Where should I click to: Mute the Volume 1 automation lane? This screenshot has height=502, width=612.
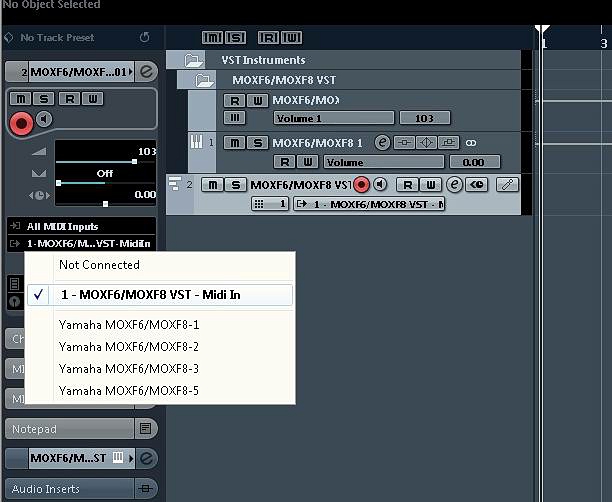[234, 117]
